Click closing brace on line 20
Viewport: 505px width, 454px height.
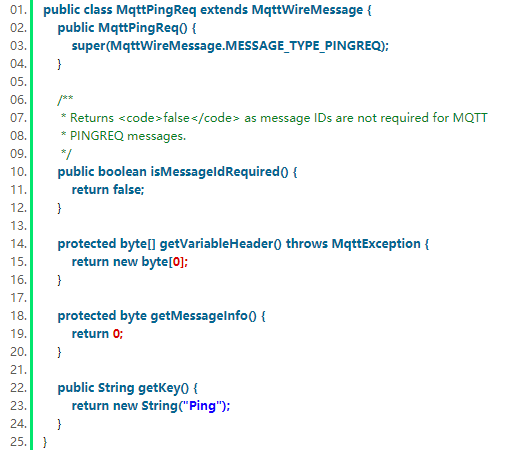tap(60, 352)
